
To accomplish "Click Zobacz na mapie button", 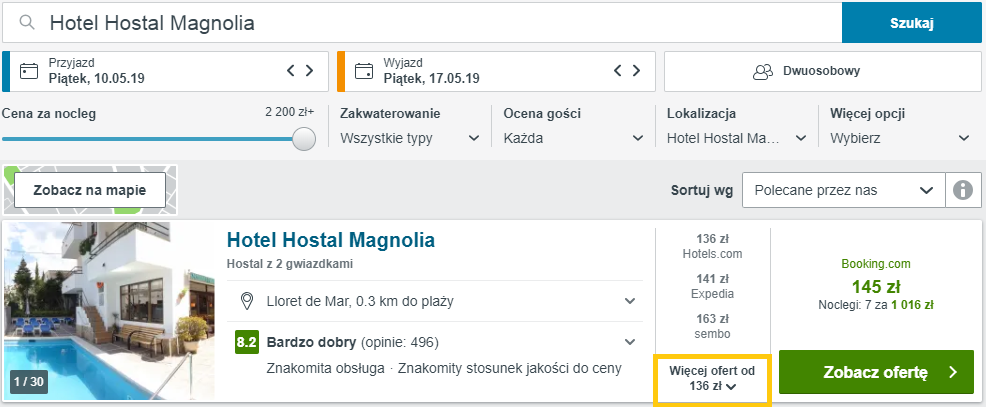I will pos(90,190).
